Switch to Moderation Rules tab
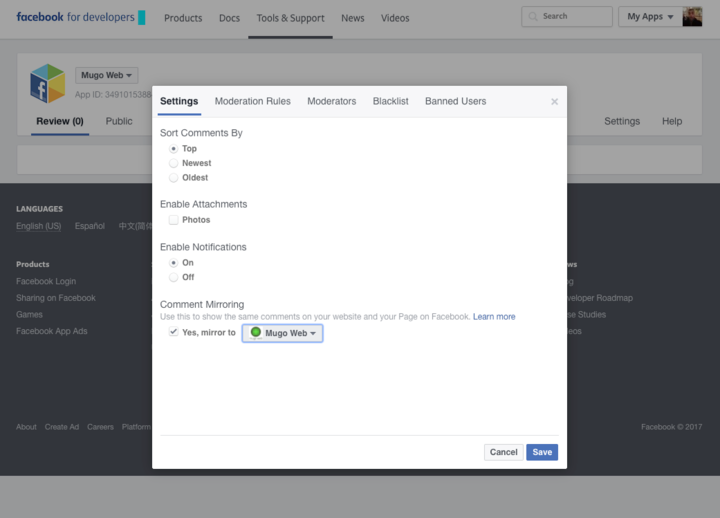Viewport: 720px width, 518px height. pyautogui.click(x=253, y=101)
